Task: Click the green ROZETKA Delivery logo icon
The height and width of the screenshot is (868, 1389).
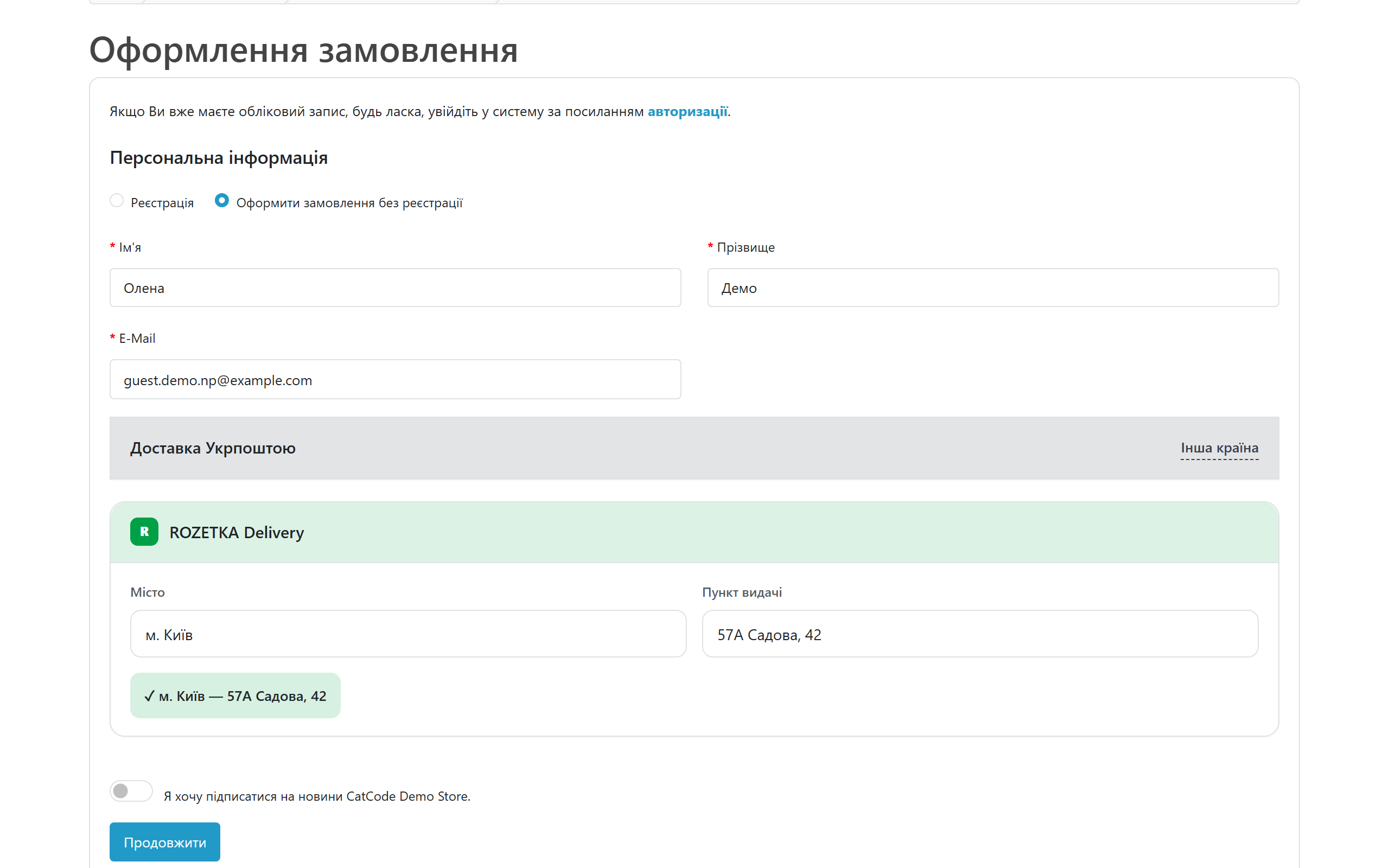Action: coord(144,532)
